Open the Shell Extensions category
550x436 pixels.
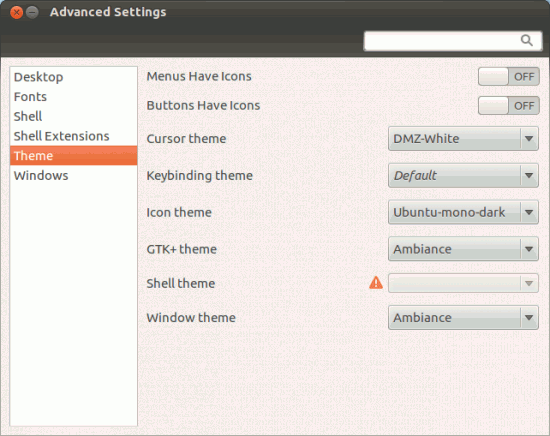(x=74, y=136)
